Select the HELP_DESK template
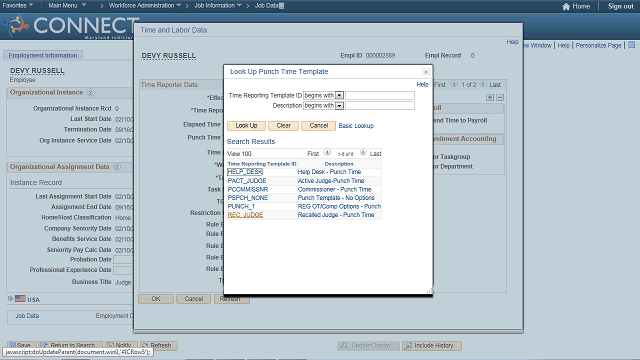Image resolution: width=640 pixels, height=360 pixels. (245, 172)
